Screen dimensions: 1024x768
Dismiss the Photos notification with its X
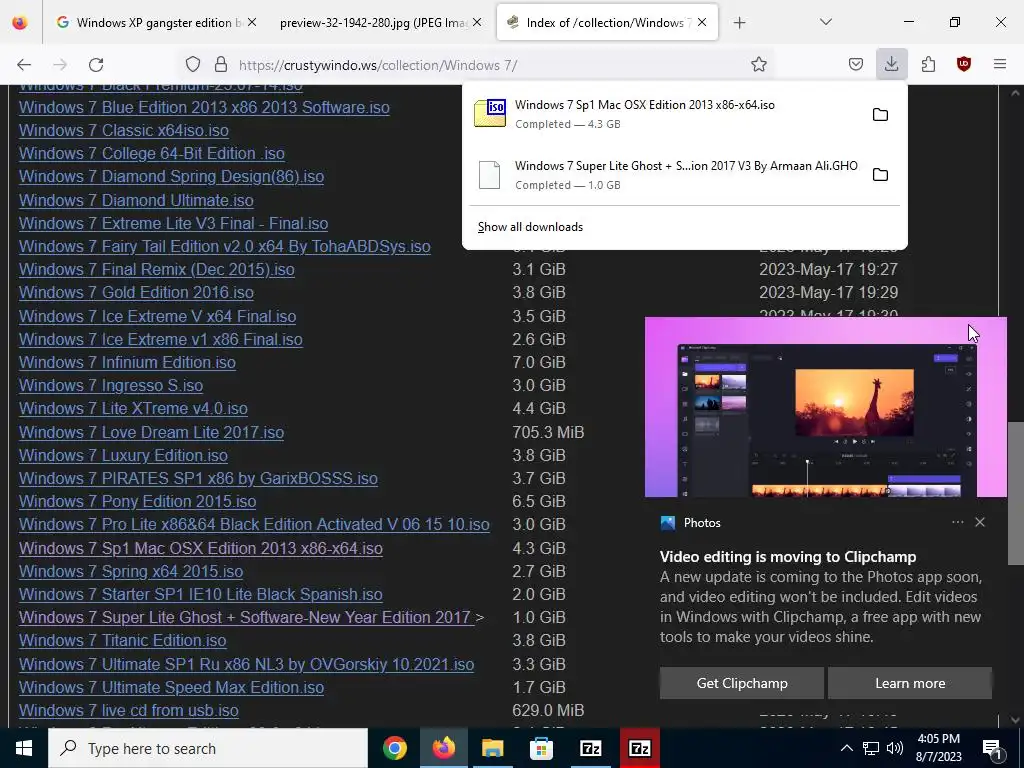click(x=980, y=522)
